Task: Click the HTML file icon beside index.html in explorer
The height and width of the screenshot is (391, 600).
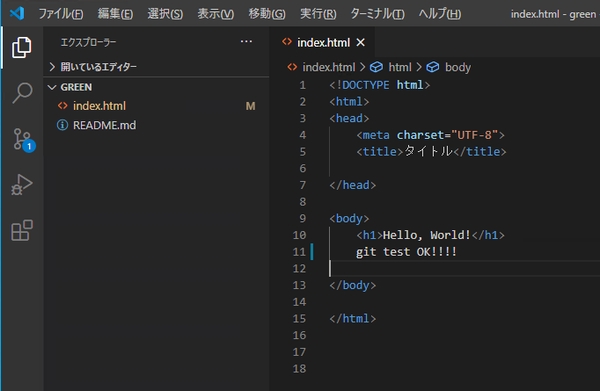Action: tap(62, 106)
